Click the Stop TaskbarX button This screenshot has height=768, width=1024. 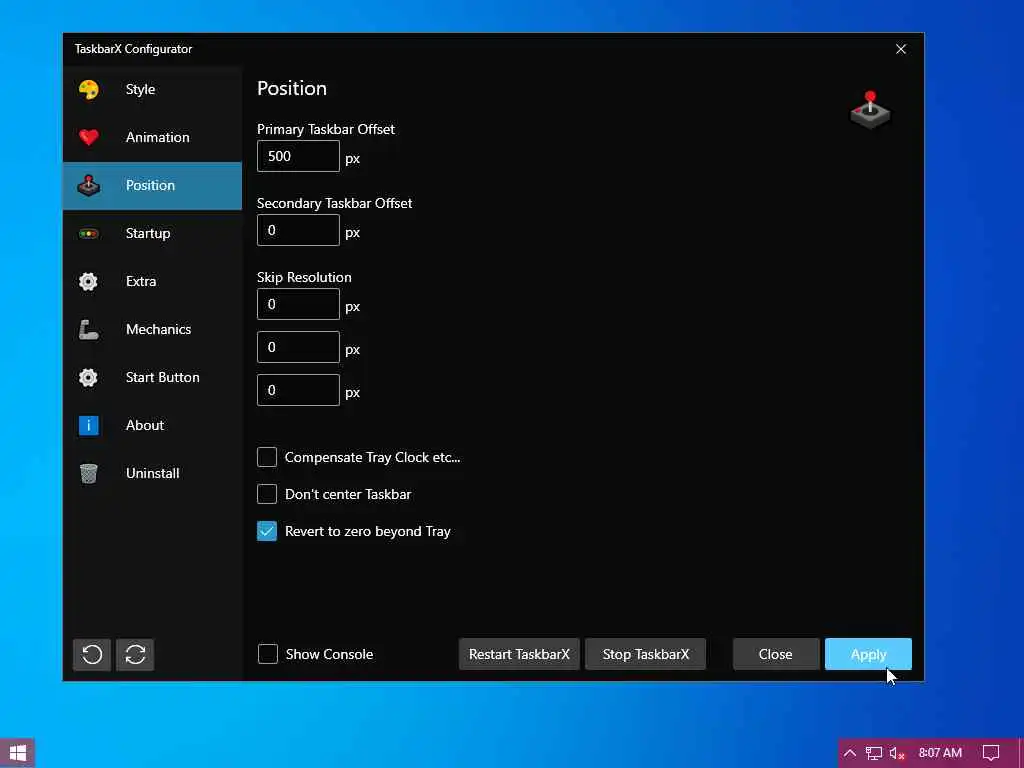646,654
